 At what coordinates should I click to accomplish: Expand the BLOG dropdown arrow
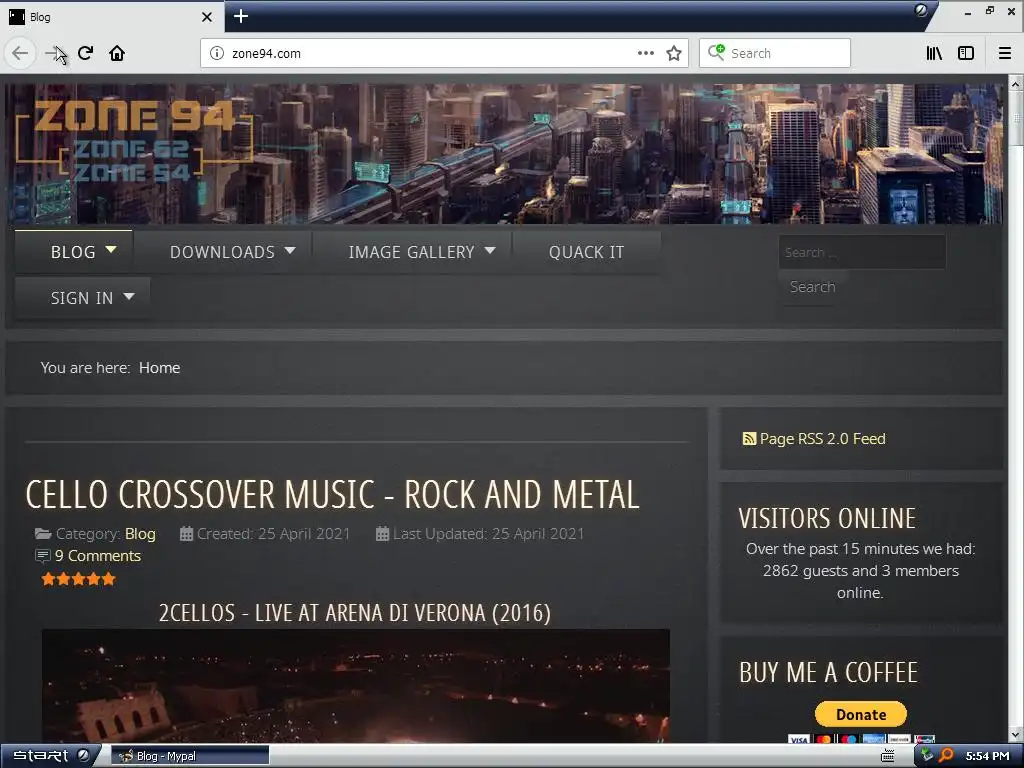111,250
